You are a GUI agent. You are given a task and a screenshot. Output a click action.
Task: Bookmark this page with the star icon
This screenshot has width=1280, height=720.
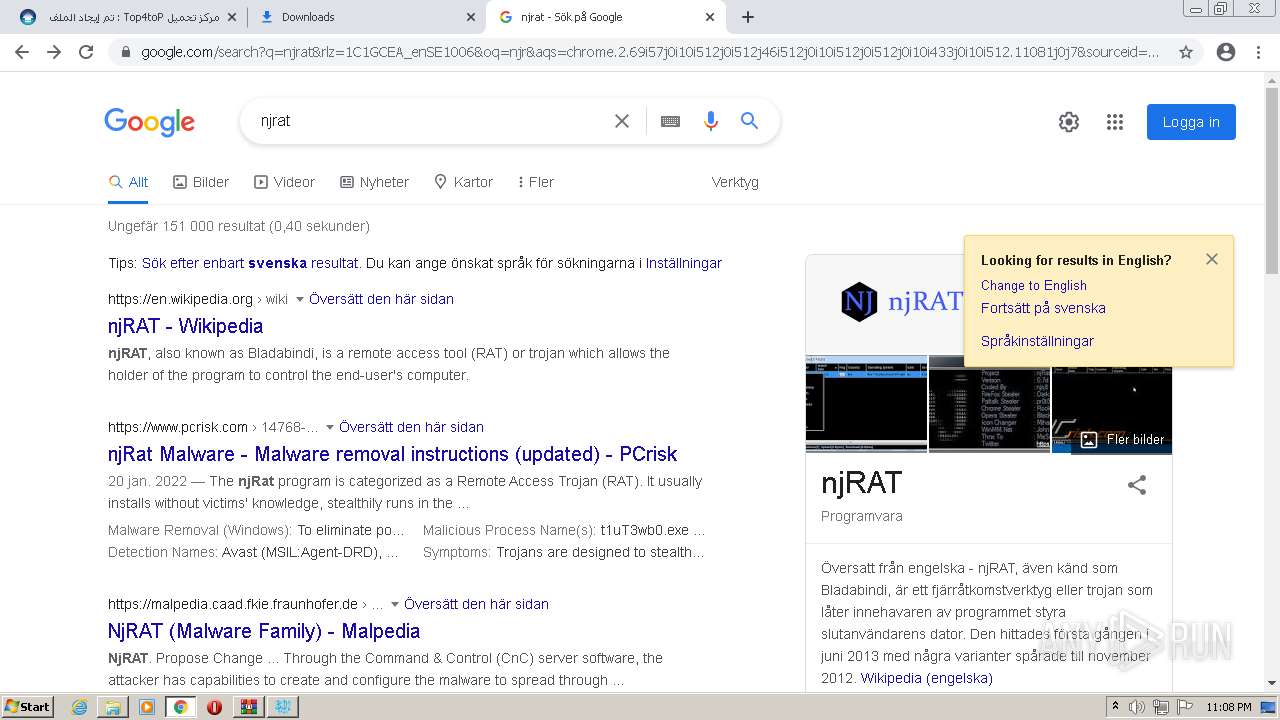pyautogui.click(x=1186, y=52)
